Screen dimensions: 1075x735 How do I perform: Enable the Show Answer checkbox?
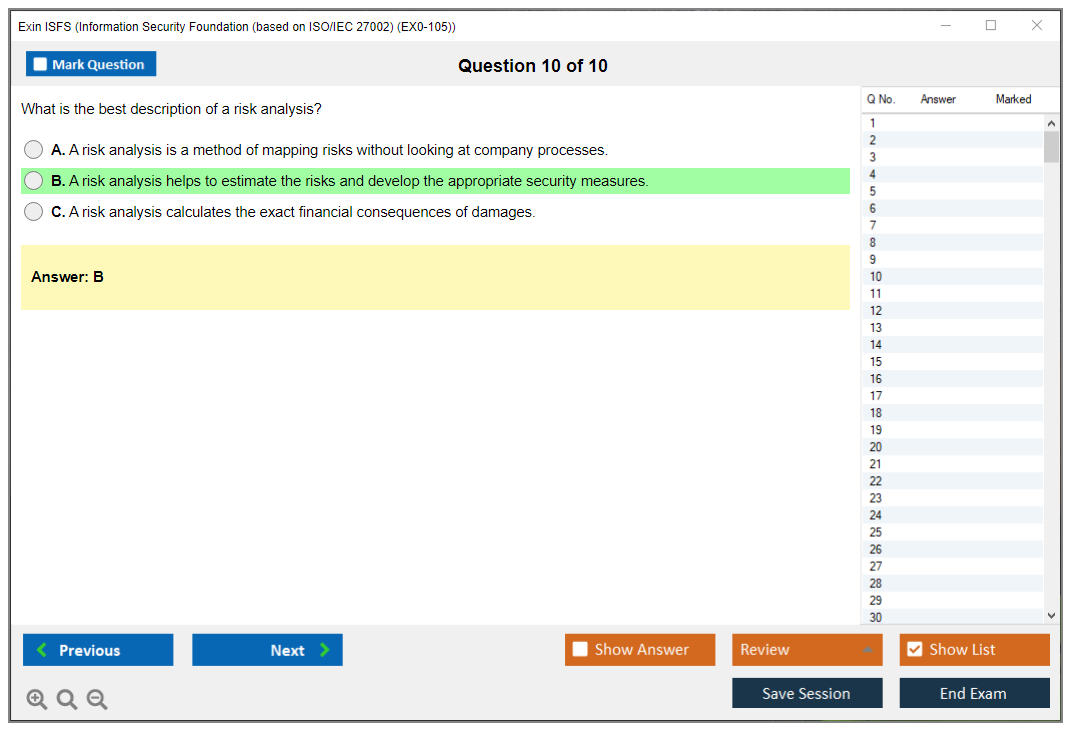[581, 650]
